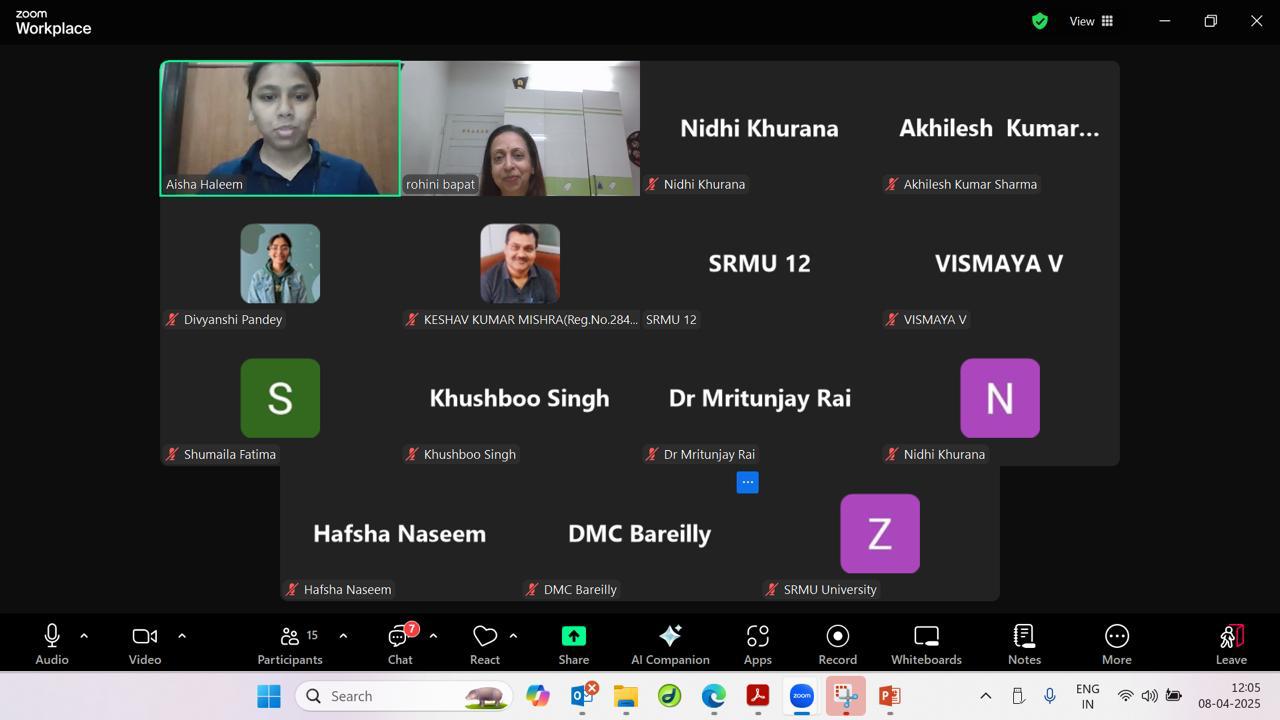1280x720 pixels.
Task: Open File Explorer from the taskbar
Action: 626,696
